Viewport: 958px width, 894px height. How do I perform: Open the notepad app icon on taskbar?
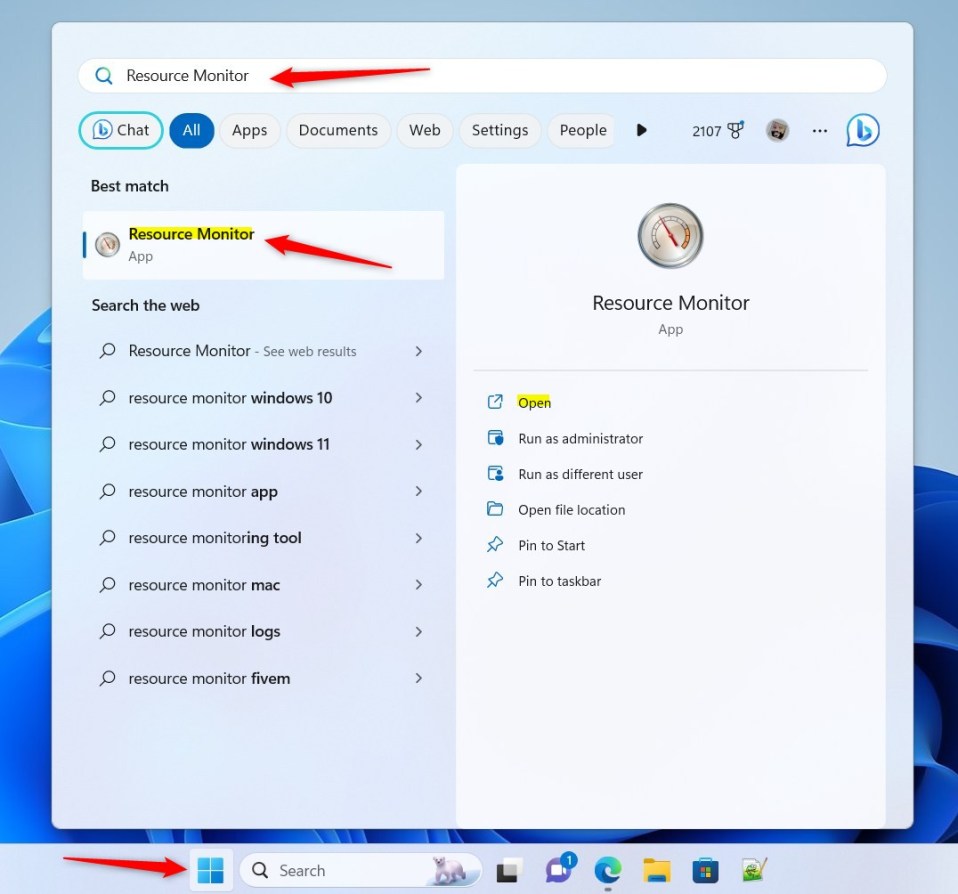754,870
